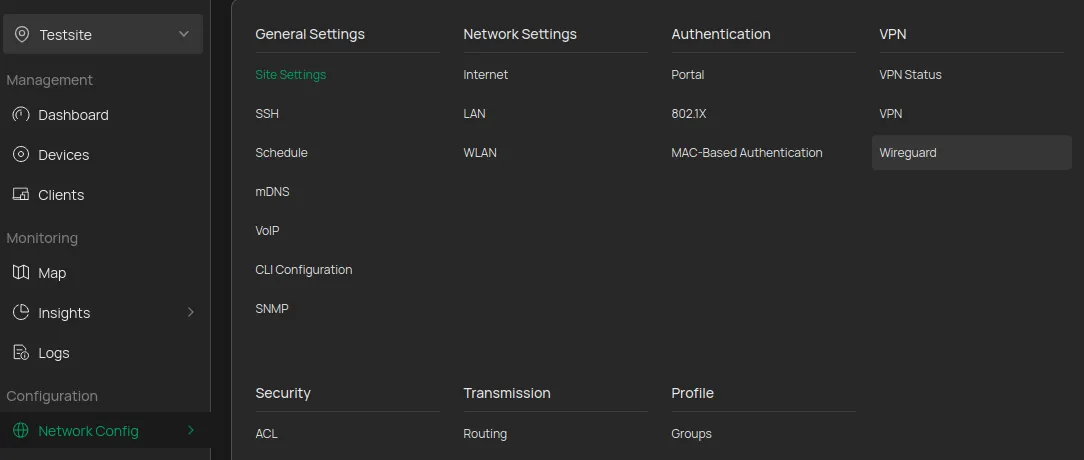
Task: Open the SSH settings link
Action: point(267,113)
